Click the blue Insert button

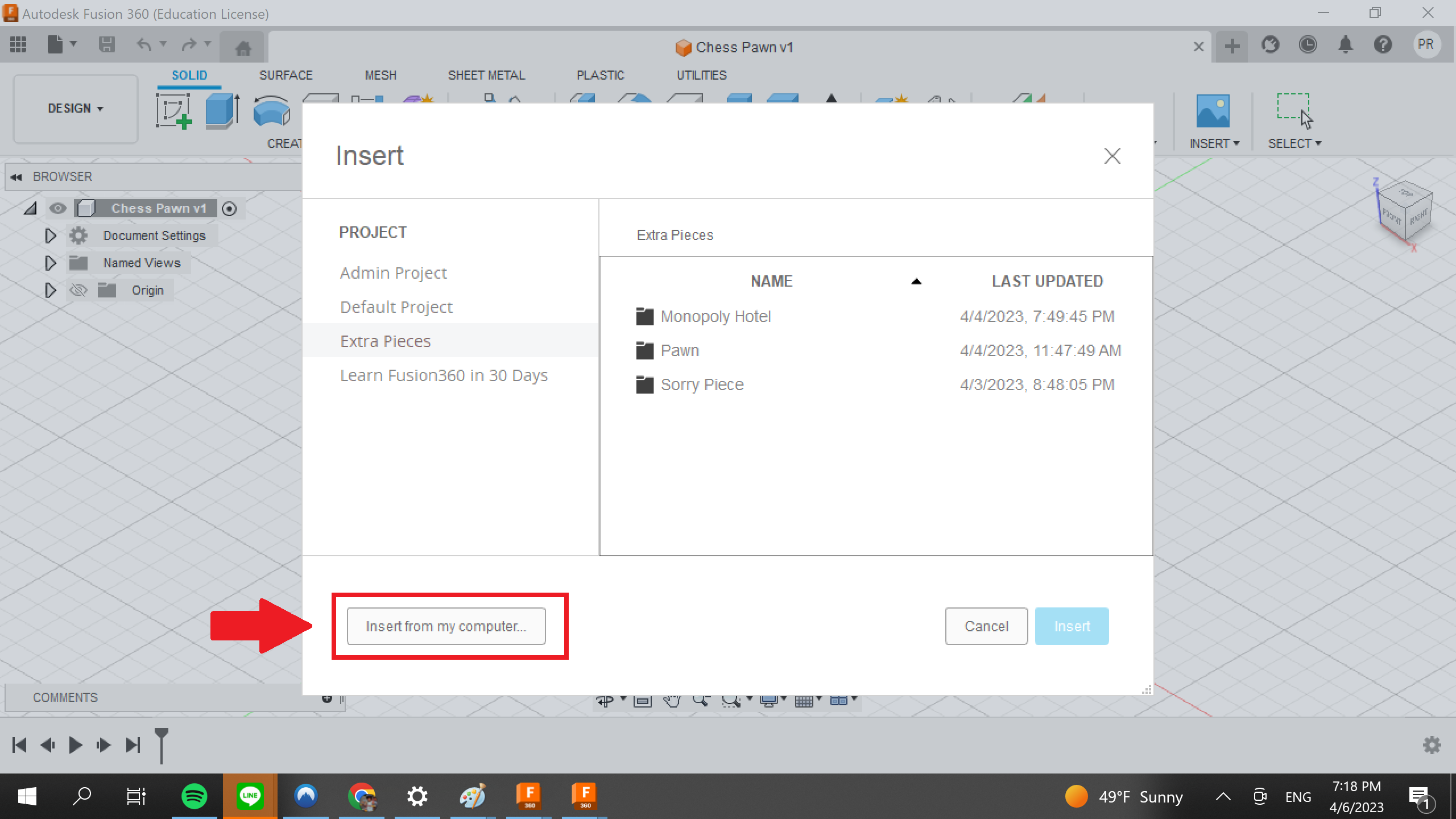tap(1072, 626)
